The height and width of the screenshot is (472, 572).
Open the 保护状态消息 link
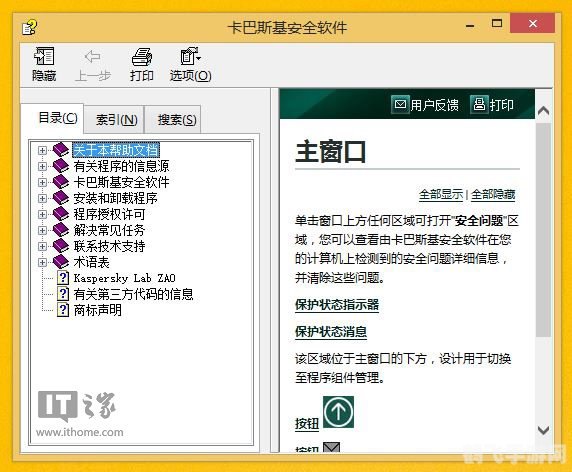click(x=331, y=332)
